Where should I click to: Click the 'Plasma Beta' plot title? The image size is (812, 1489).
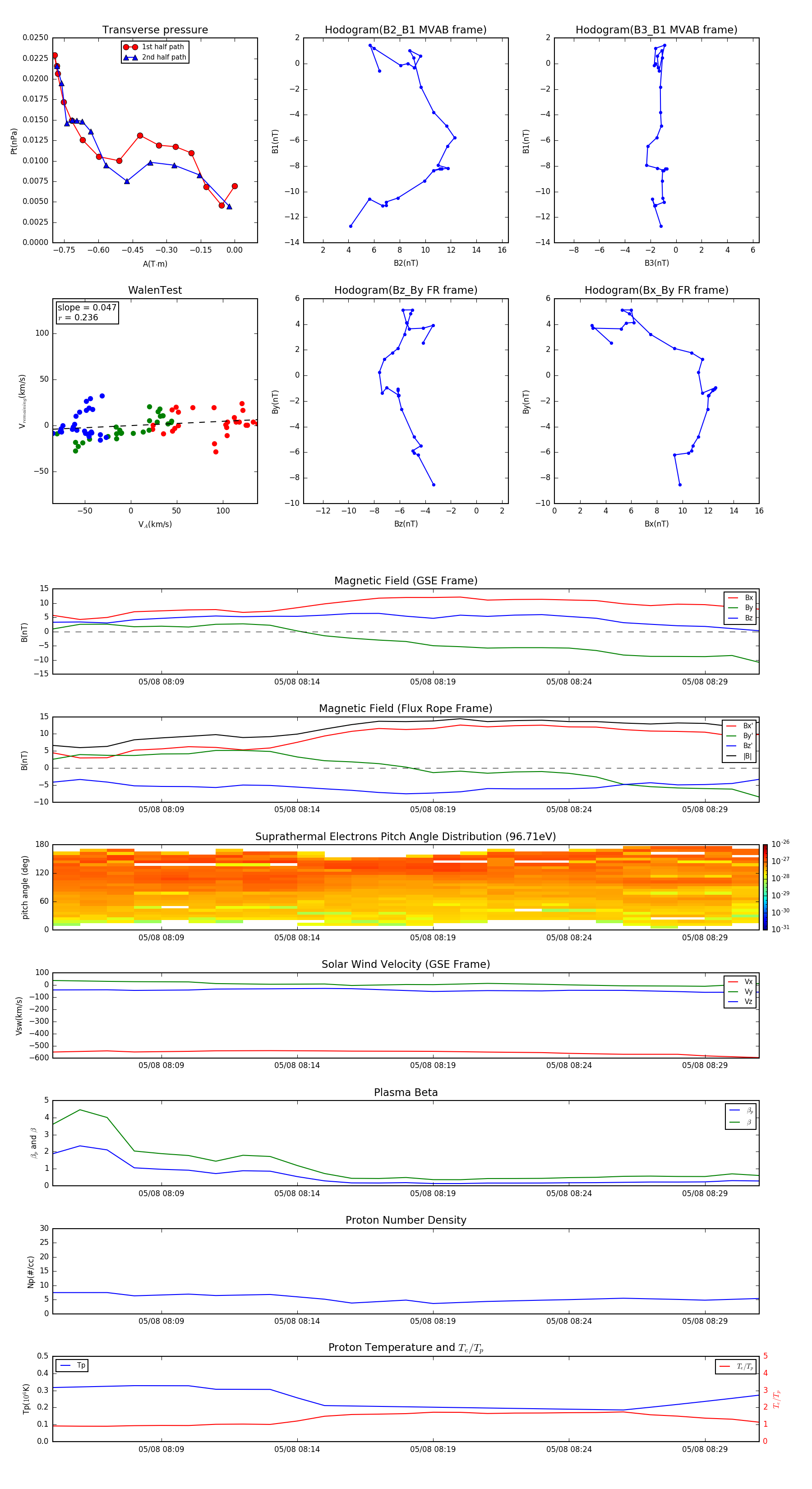coord(406,1092)
